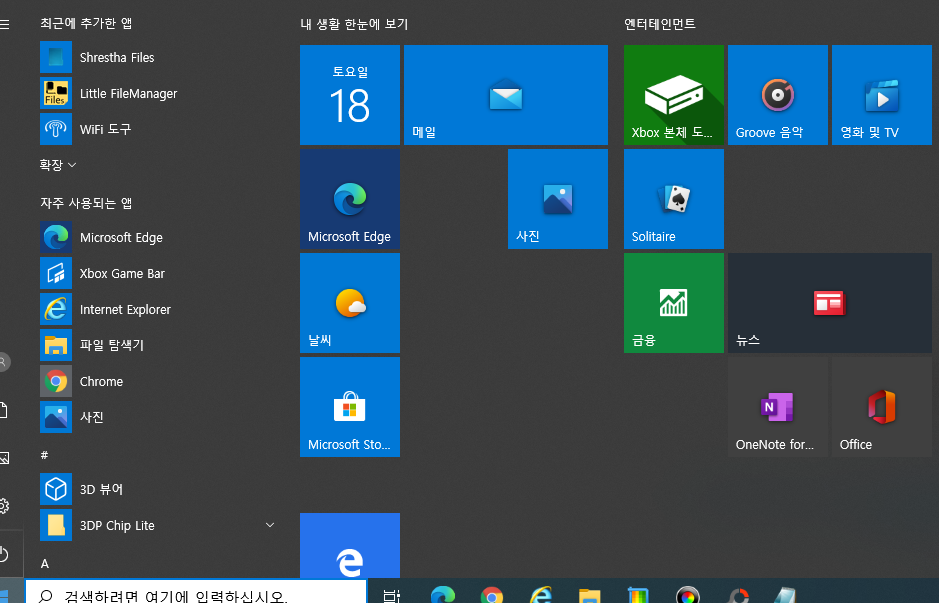
Task: Open Microsoft Edge from the taskbar
Action: pos(443,596)
